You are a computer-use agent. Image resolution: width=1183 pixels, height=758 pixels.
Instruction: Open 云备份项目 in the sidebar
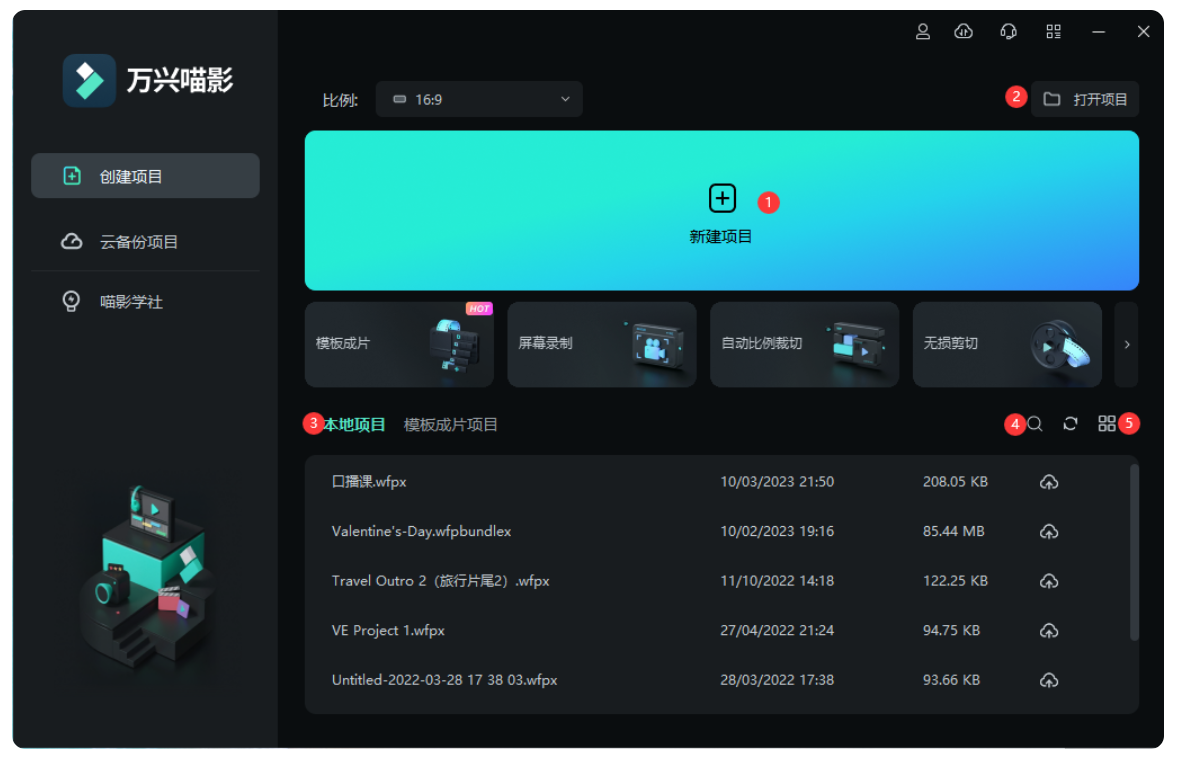(x=145, y=241)
